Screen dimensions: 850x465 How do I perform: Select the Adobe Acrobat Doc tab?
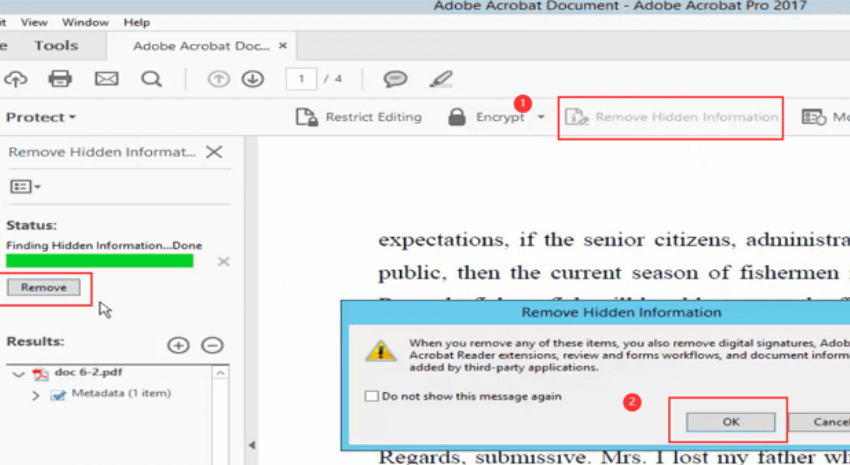[x=201, y=46]
